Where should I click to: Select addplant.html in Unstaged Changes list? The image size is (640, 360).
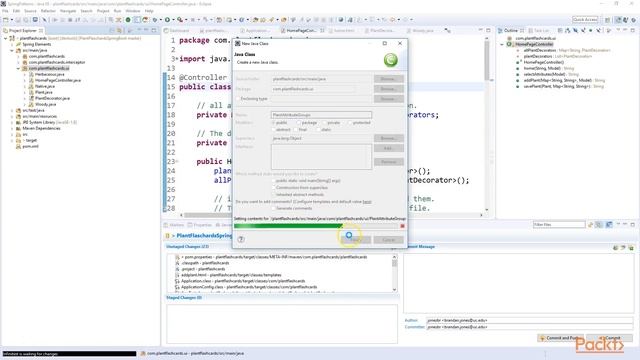(231, 275)
